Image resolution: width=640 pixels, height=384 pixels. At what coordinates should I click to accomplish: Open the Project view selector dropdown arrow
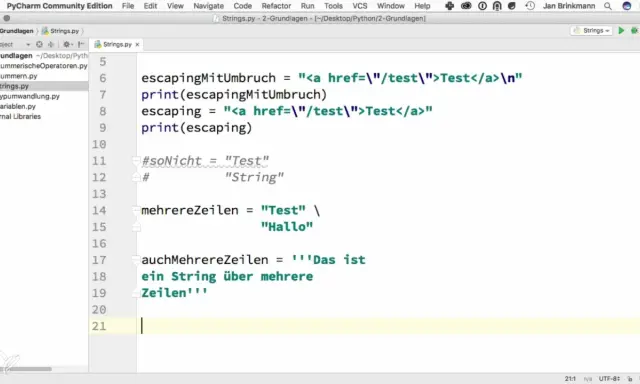point(28,44)
